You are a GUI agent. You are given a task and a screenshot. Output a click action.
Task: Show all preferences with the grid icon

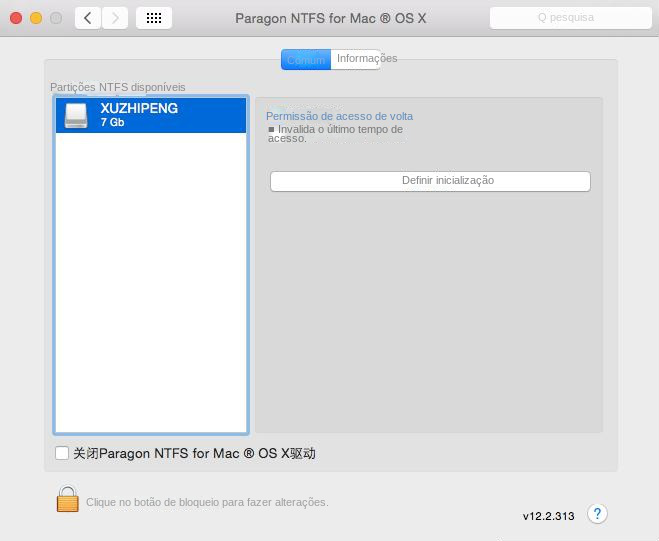coord(154,18)
